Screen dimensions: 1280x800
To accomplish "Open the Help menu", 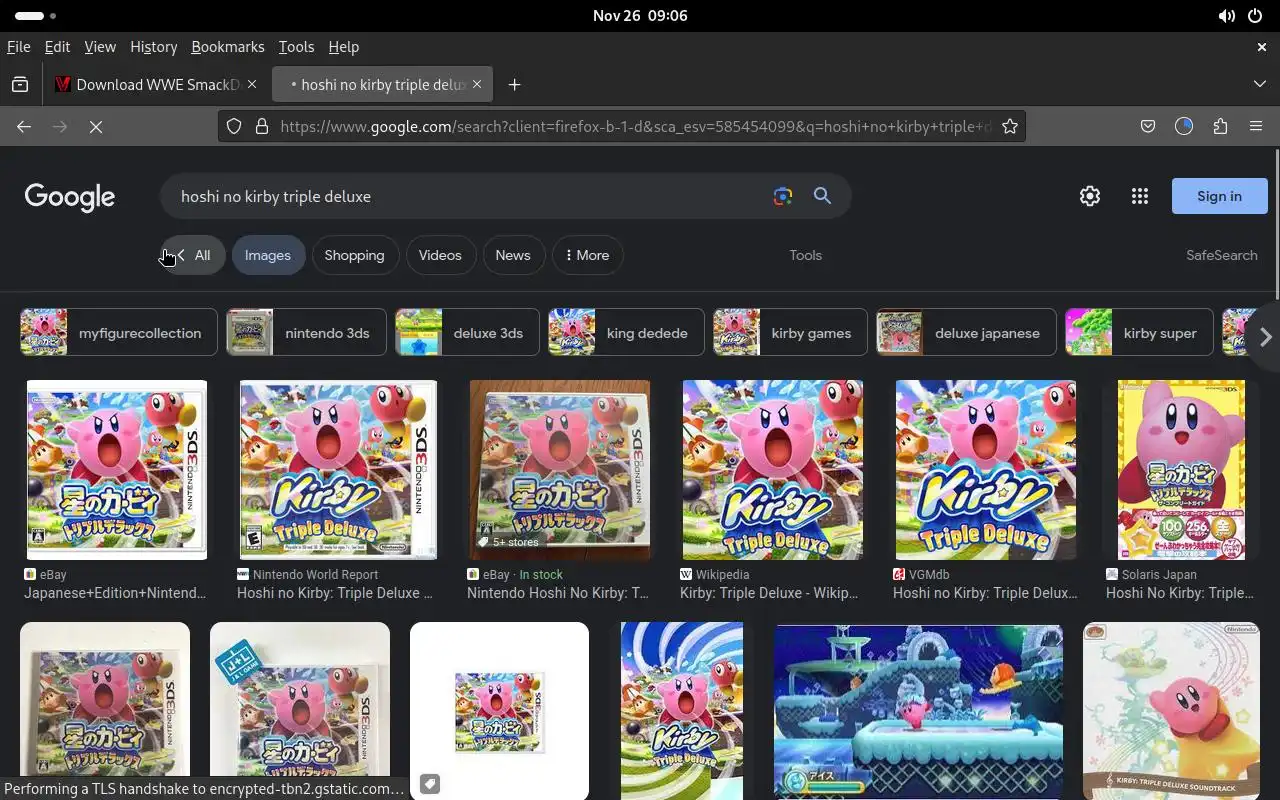I will [343, 47].
